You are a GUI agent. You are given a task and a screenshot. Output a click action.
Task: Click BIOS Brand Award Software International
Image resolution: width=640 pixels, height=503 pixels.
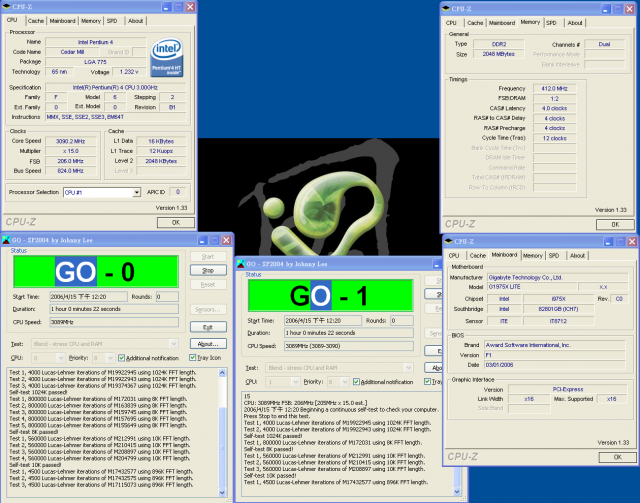coord(555,345)
